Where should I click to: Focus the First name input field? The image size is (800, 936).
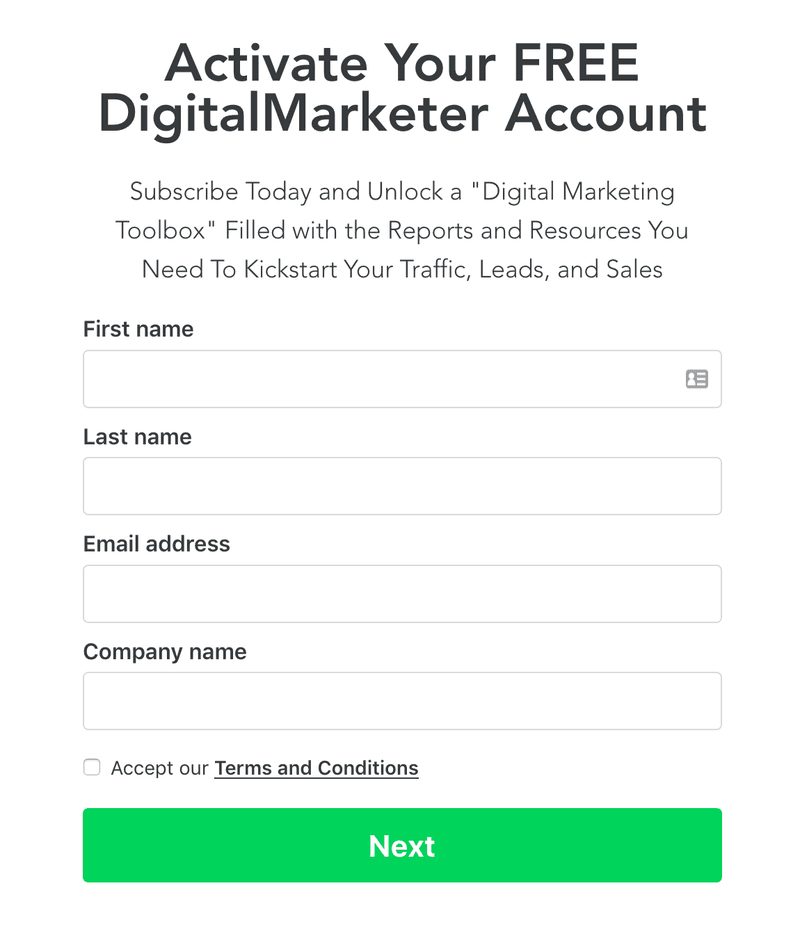pyautogui.click(x=402, y=379)
